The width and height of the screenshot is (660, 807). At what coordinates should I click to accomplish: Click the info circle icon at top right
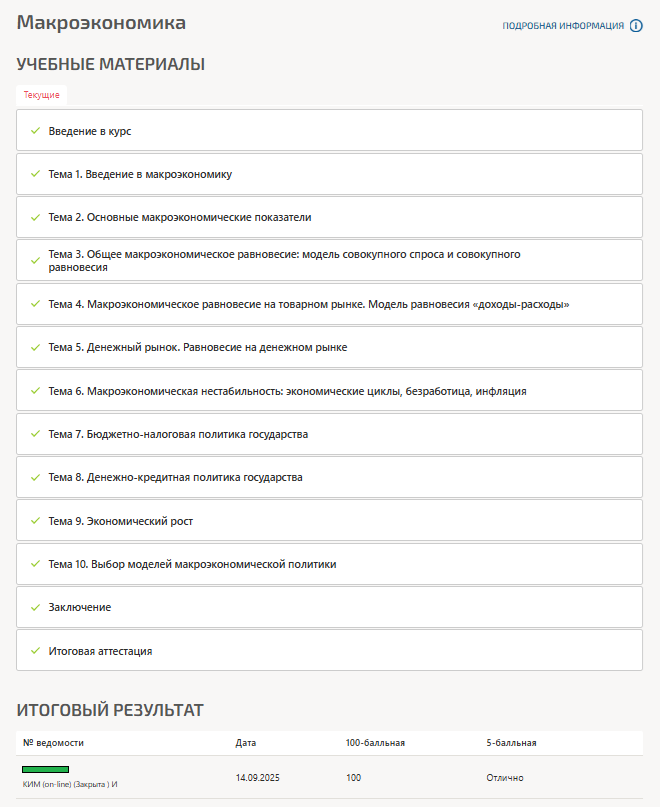pyautogui.click(x=636, y=26)
